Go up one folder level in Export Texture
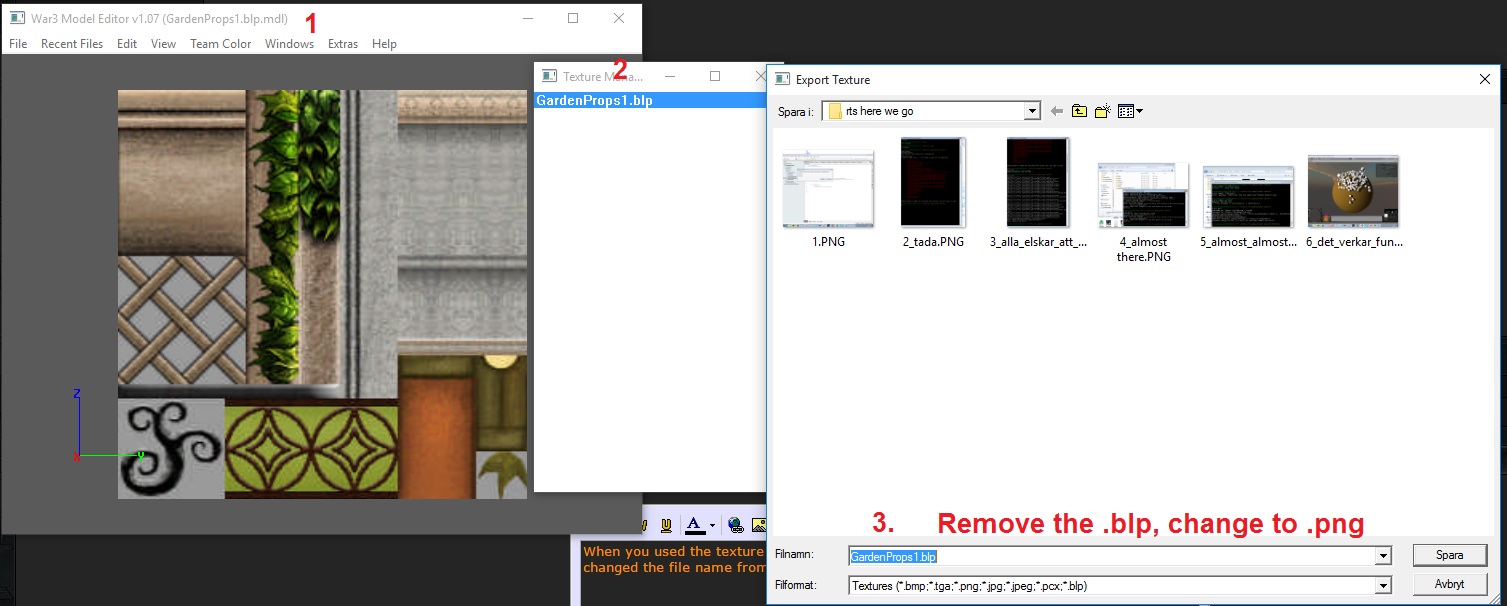This screenshot has height=606, width=1507. click(1079, 111)
